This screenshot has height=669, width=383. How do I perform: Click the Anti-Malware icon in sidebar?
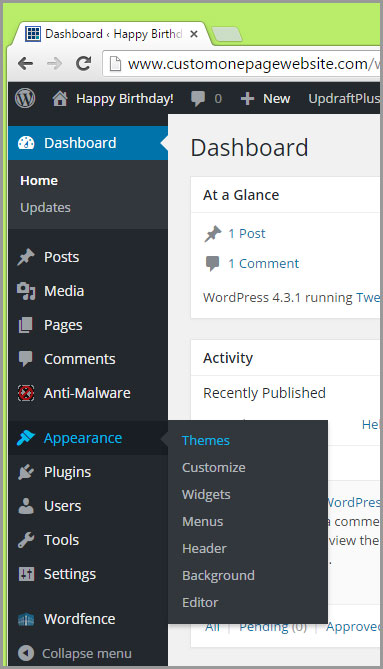[26, 393]
